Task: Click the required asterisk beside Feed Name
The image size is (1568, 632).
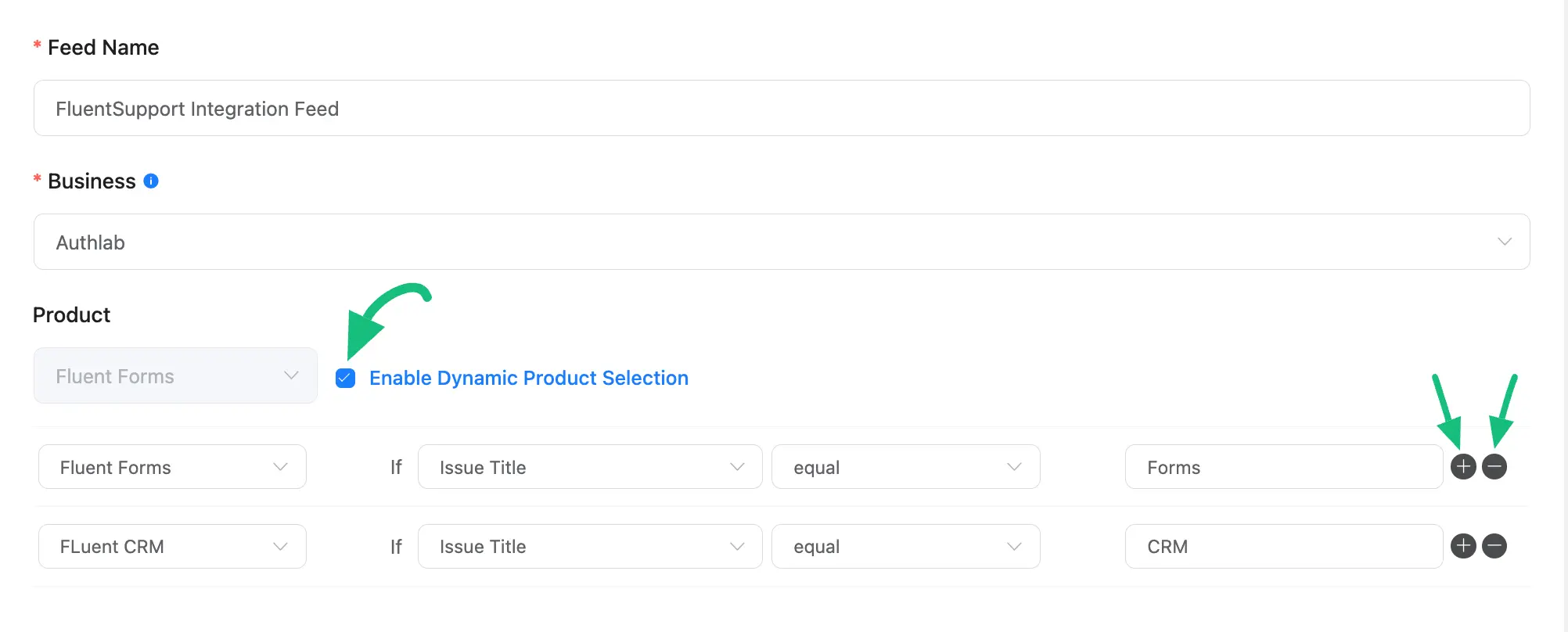Action: (x=37, y=45)
